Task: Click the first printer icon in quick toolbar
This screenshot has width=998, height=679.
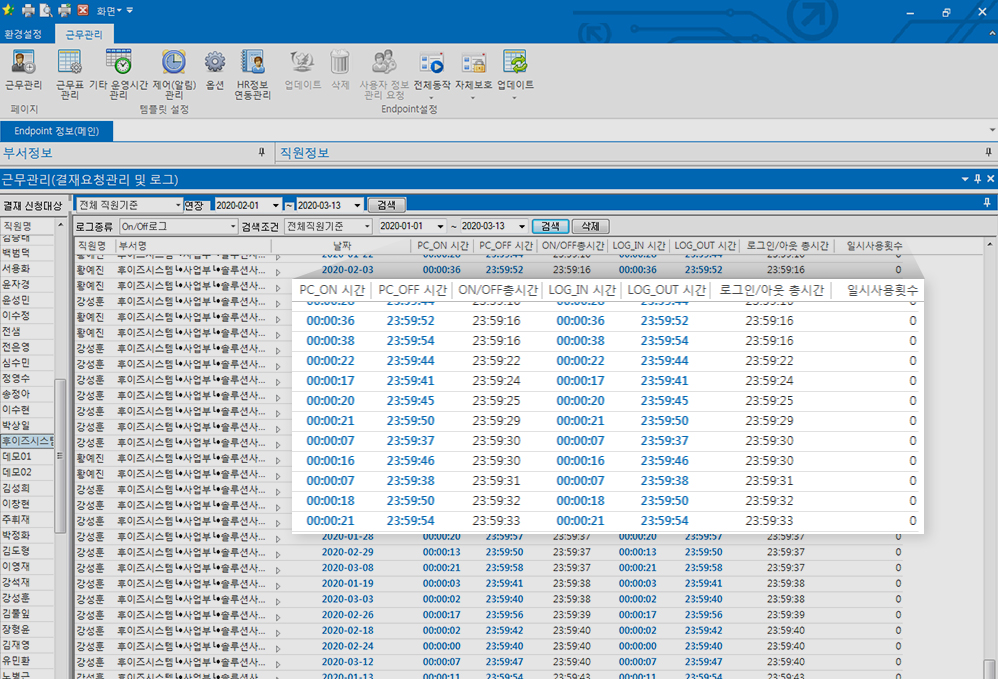Action: coord(29,10)
